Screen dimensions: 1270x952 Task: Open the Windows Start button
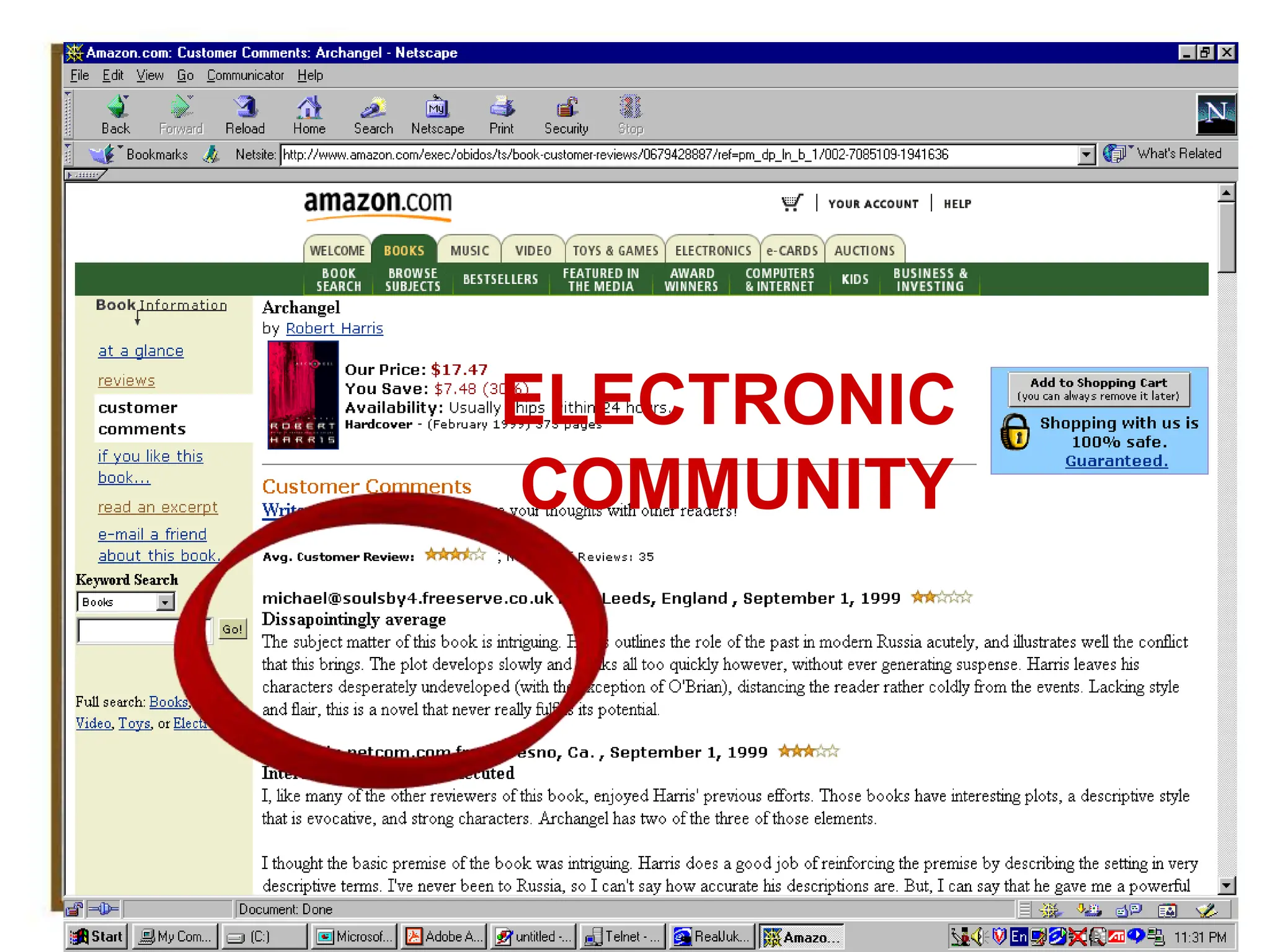[x=97, y=936]
